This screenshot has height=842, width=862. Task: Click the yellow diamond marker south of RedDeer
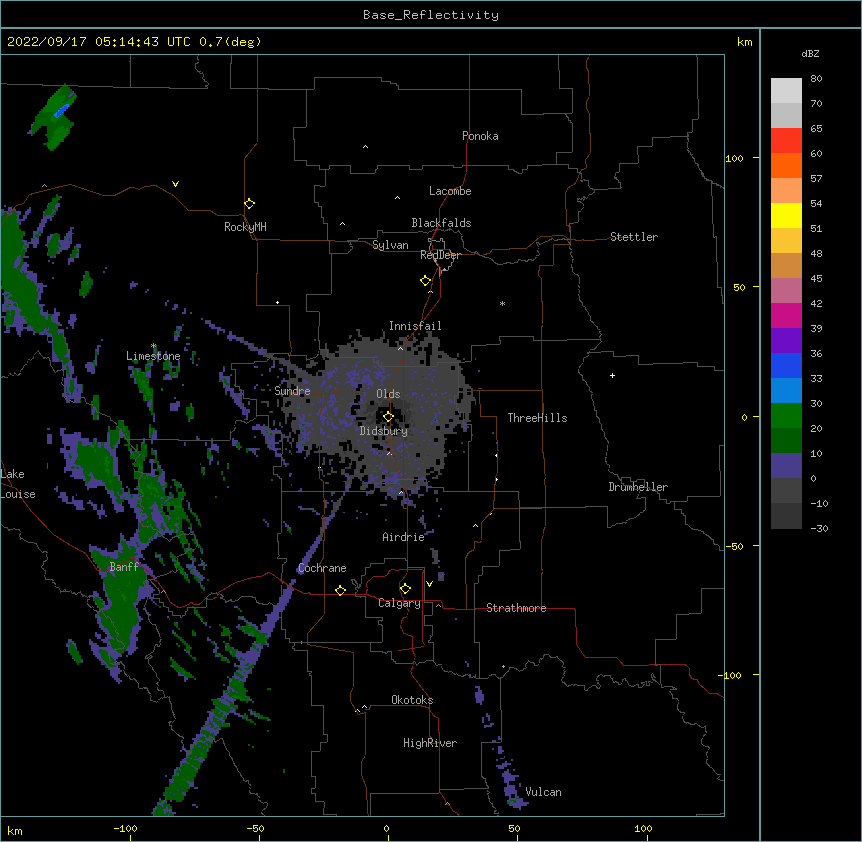[425, 281]
